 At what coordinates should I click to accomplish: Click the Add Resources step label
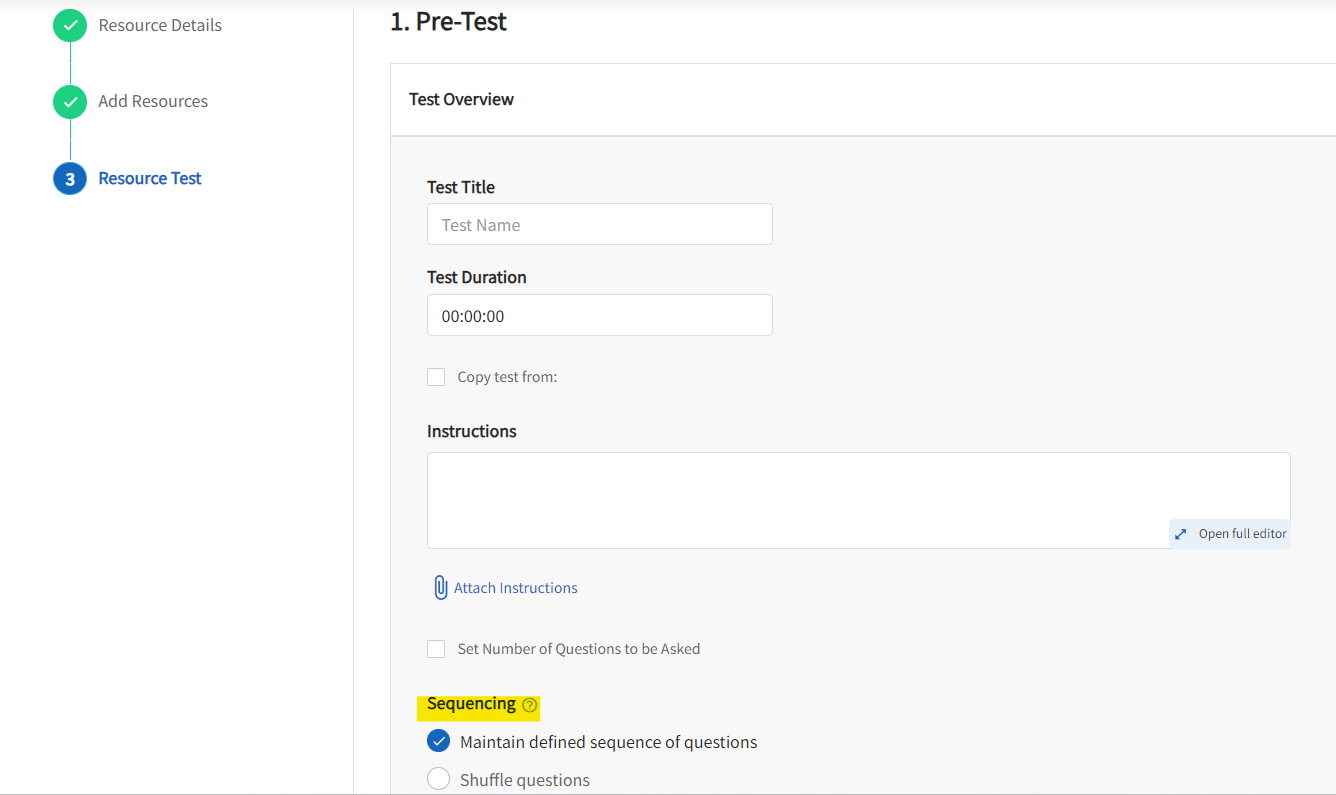(153, 101)
